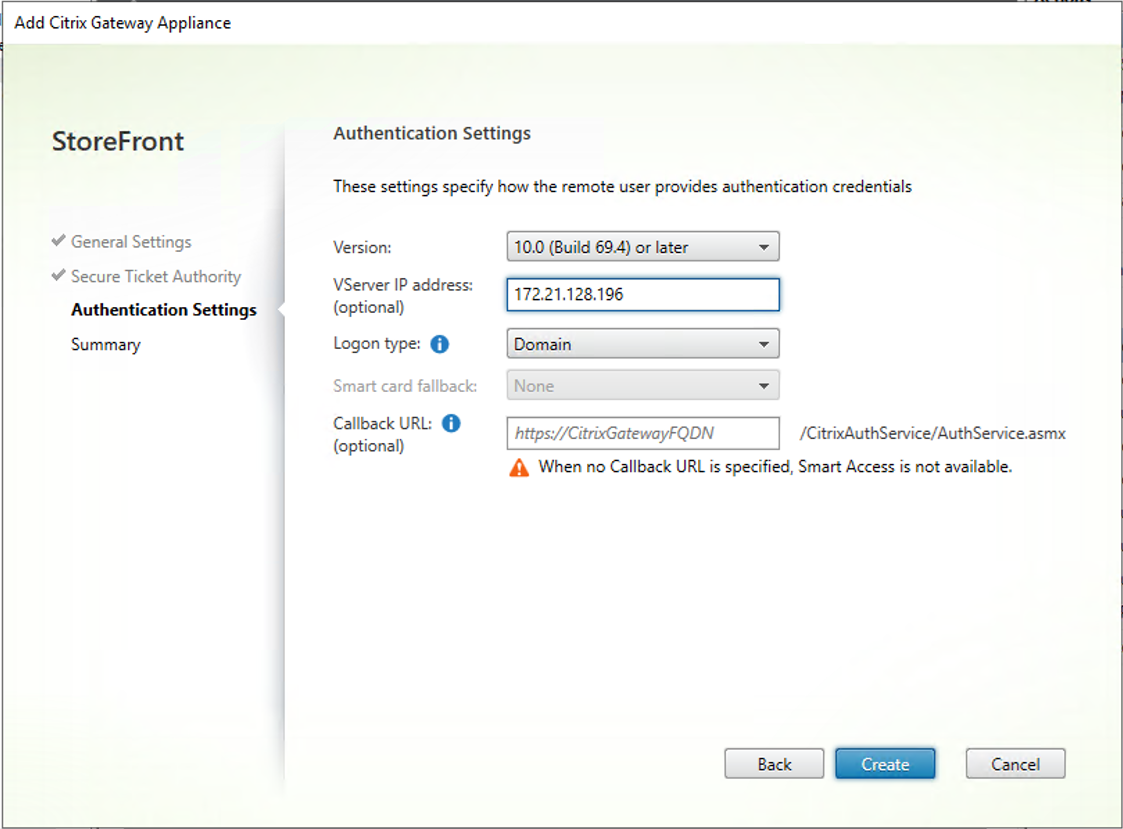Click the Add Citrix Gateway Appliance title
1123x829 pixels.
[x=122, y=23]
